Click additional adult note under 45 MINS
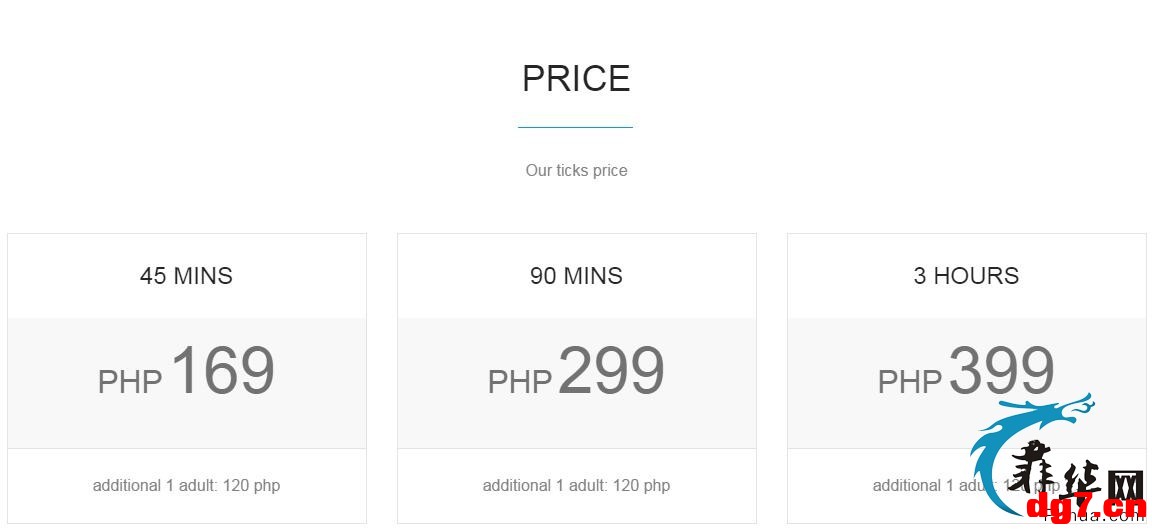 click(x=187, y=486)
